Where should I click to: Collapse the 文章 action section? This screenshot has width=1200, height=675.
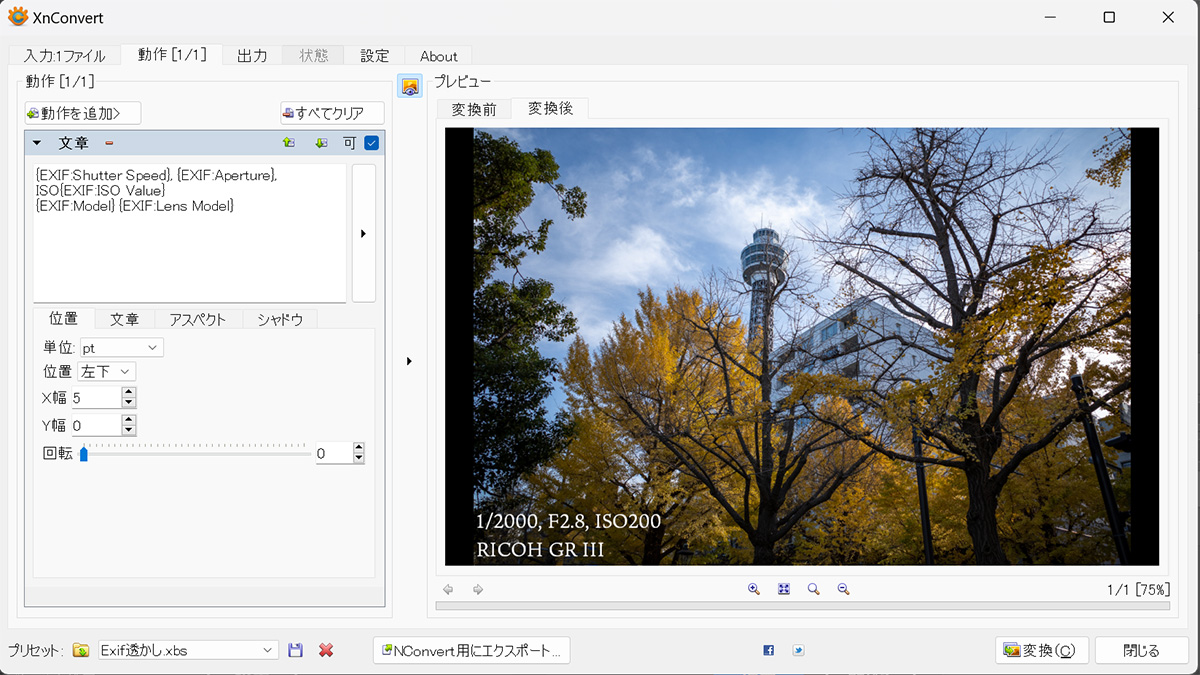(37, 143)
